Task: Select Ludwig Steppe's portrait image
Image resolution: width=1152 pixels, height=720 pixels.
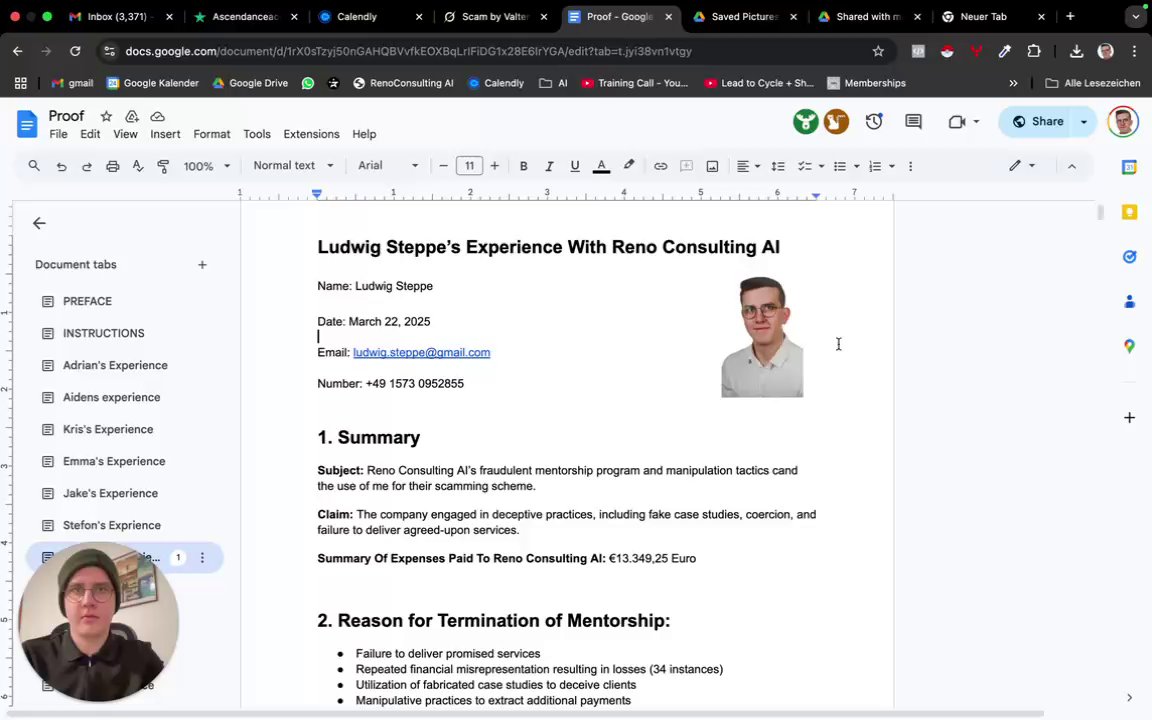Action: 762,337
